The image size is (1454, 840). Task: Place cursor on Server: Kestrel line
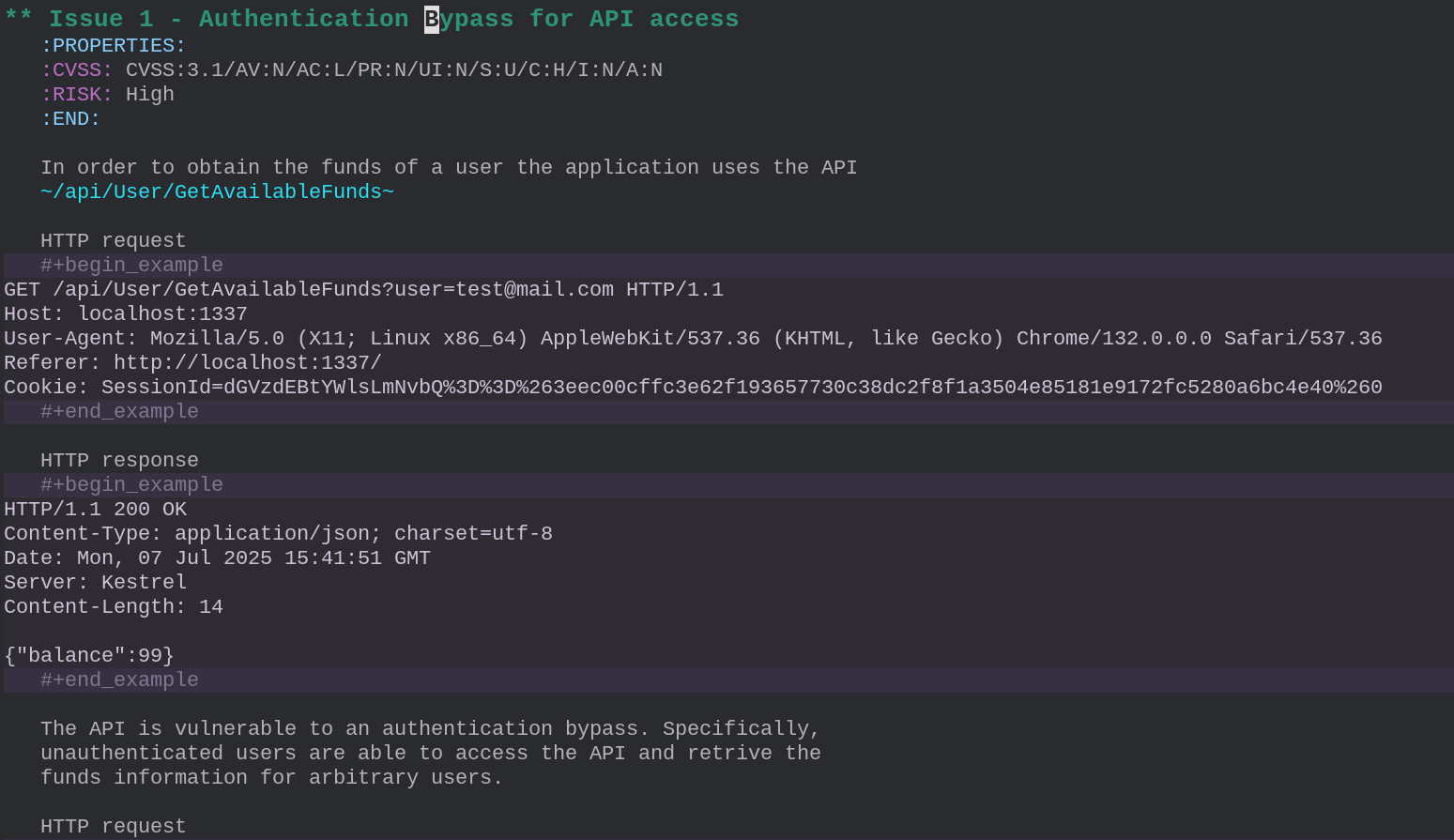[95, 582]
